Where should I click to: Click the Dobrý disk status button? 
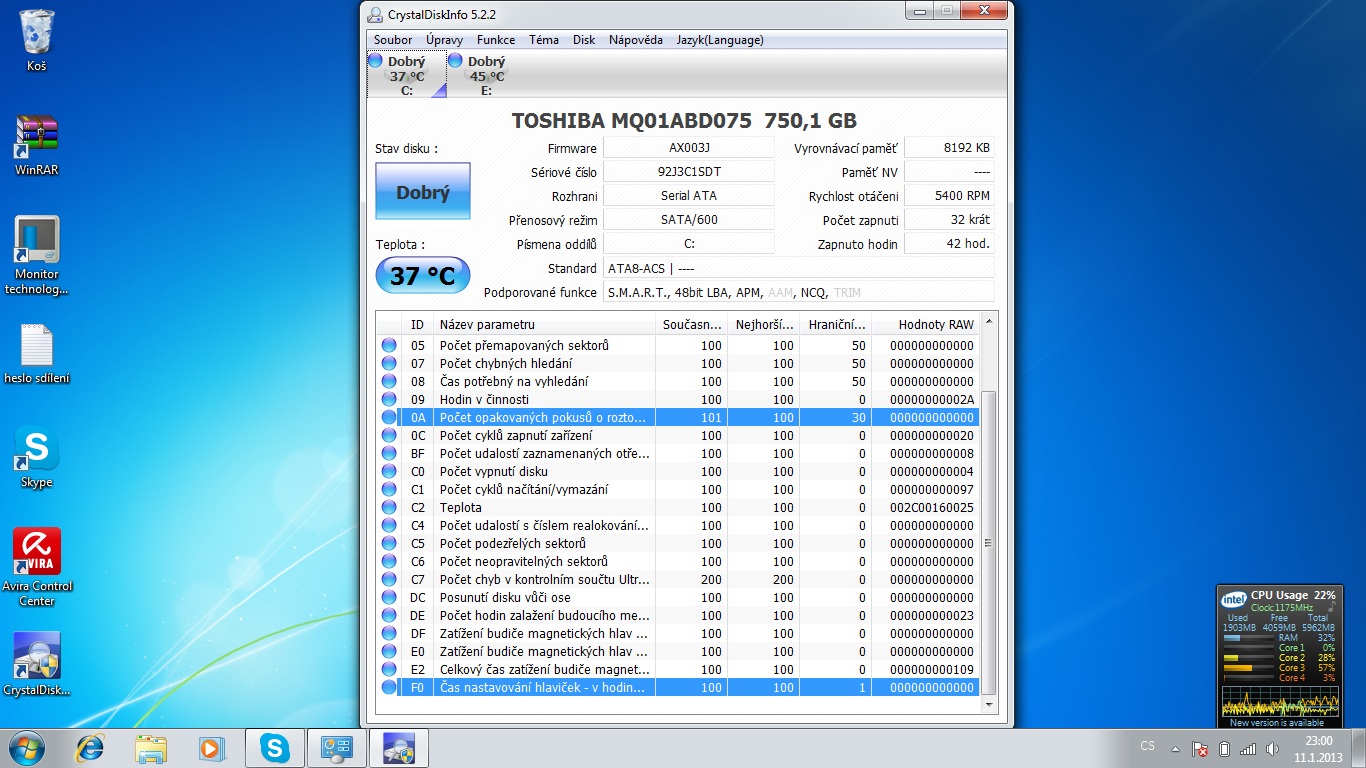click(x=423, y=192)
